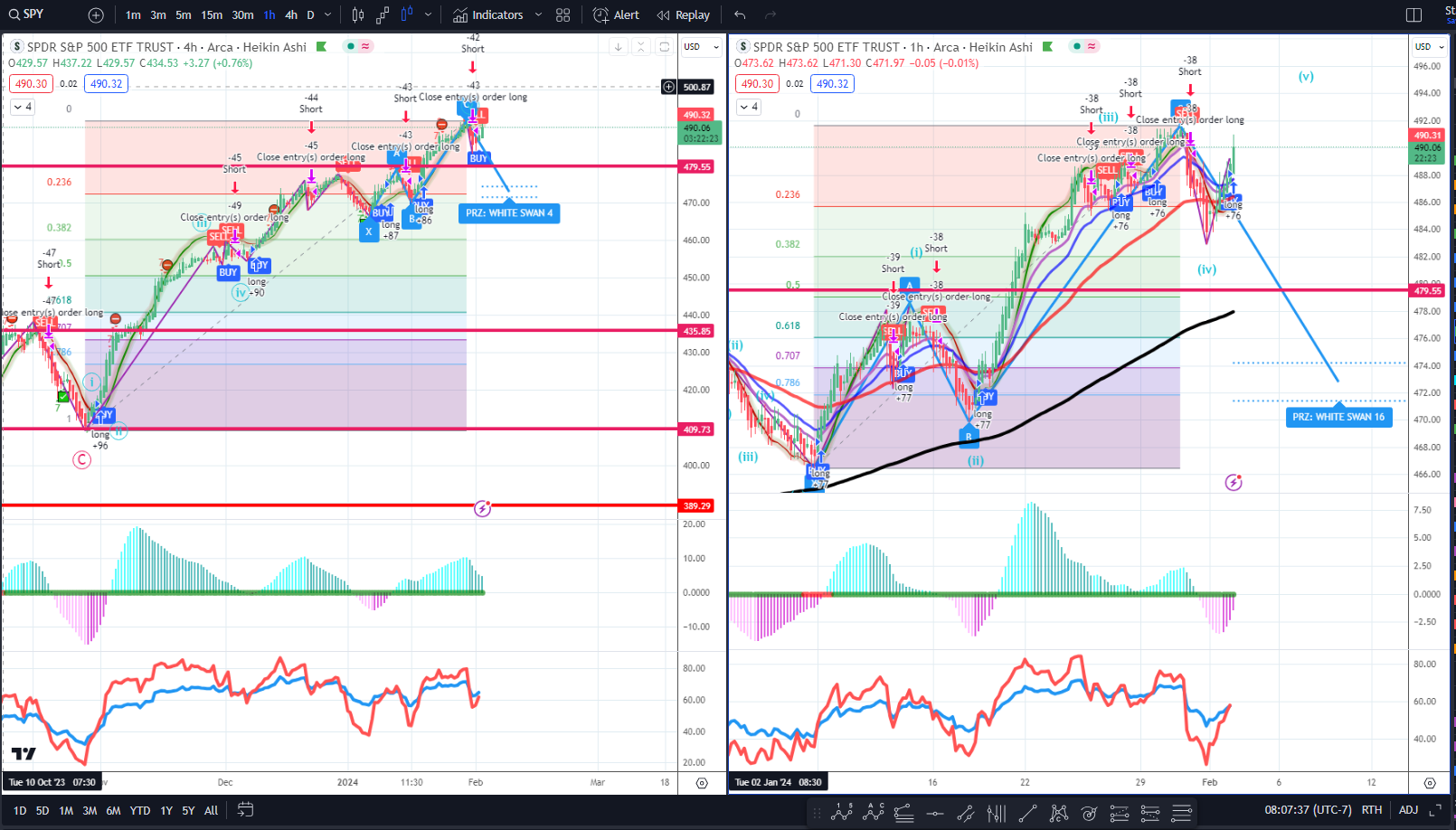1456x830 pixels.
Task: Open chart settings gear on left chart
Action: [x=702, y=783]
